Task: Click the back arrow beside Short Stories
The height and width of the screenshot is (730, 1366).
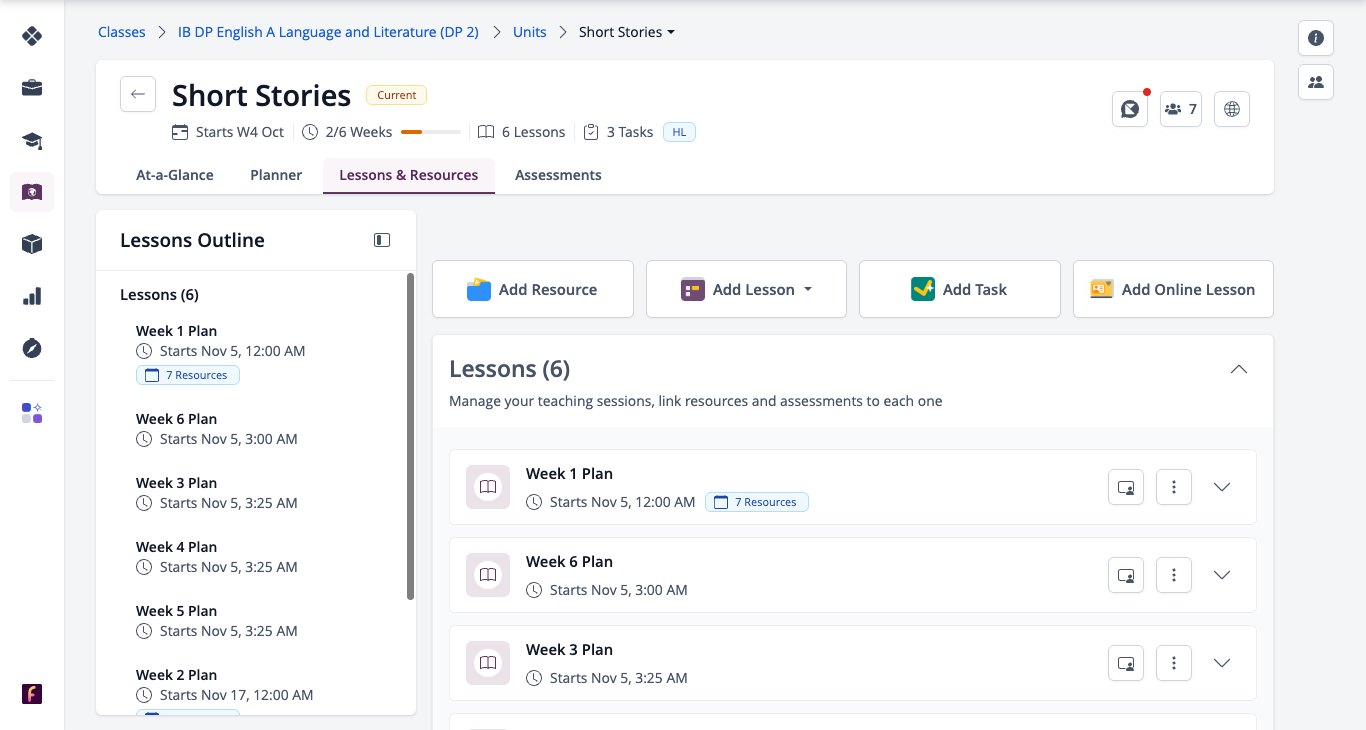Action: point(138,94)
